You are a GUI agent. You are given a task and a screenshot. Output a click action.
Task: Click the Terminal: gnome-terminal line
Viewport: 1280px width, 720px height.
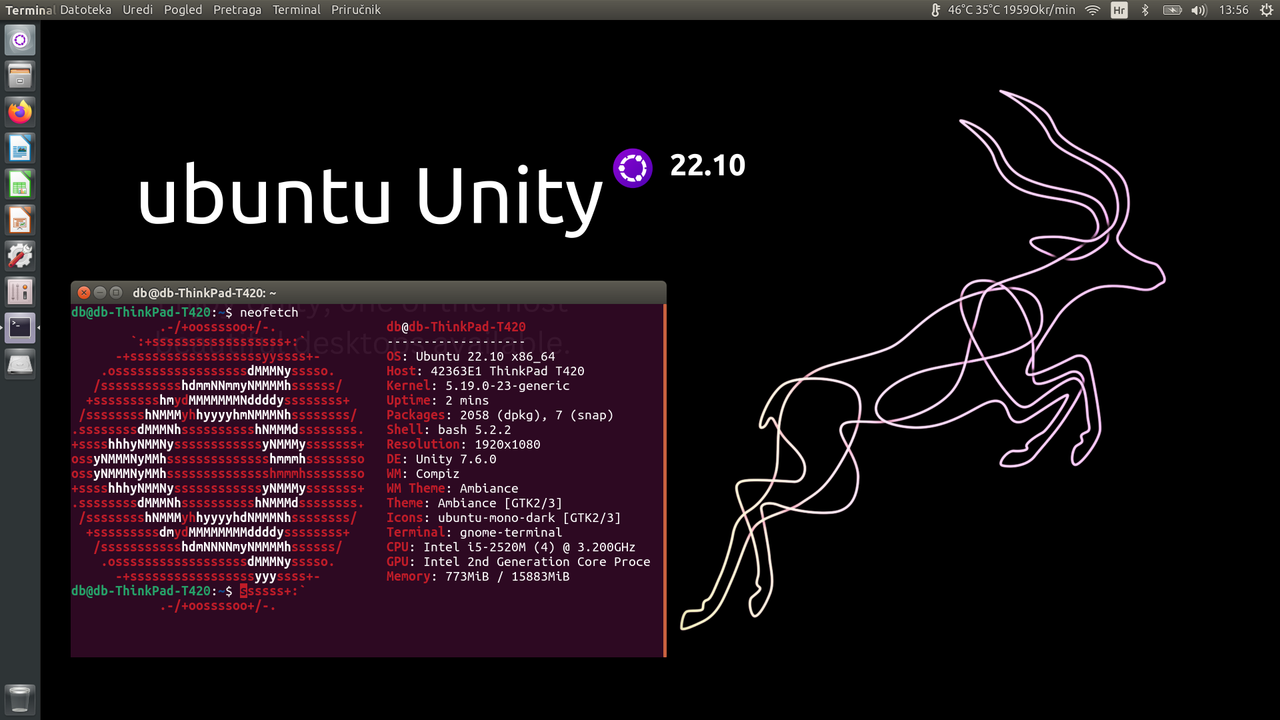(475, 532)
